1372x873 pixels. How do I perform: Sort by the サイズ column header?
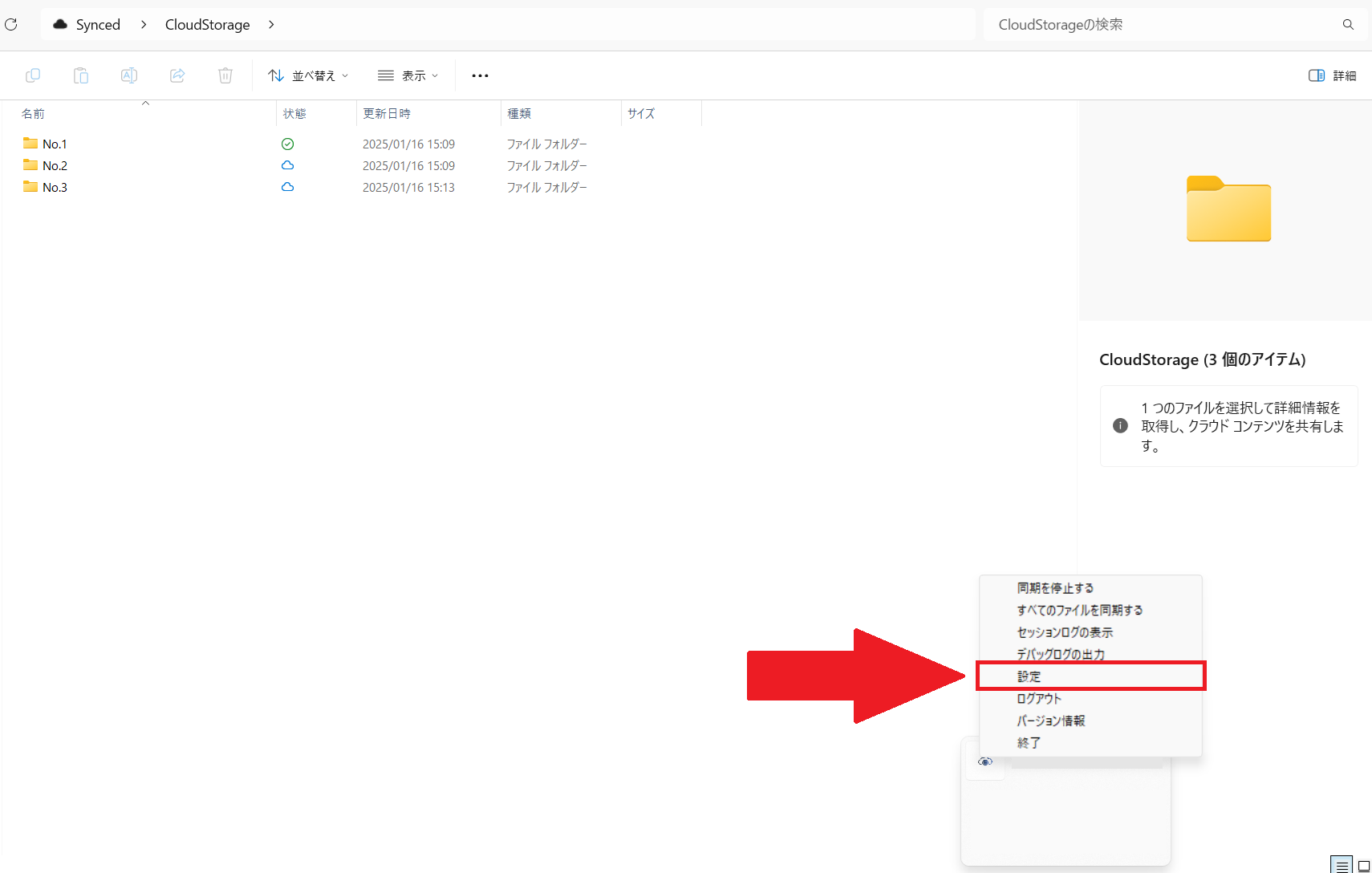point(641,114)
